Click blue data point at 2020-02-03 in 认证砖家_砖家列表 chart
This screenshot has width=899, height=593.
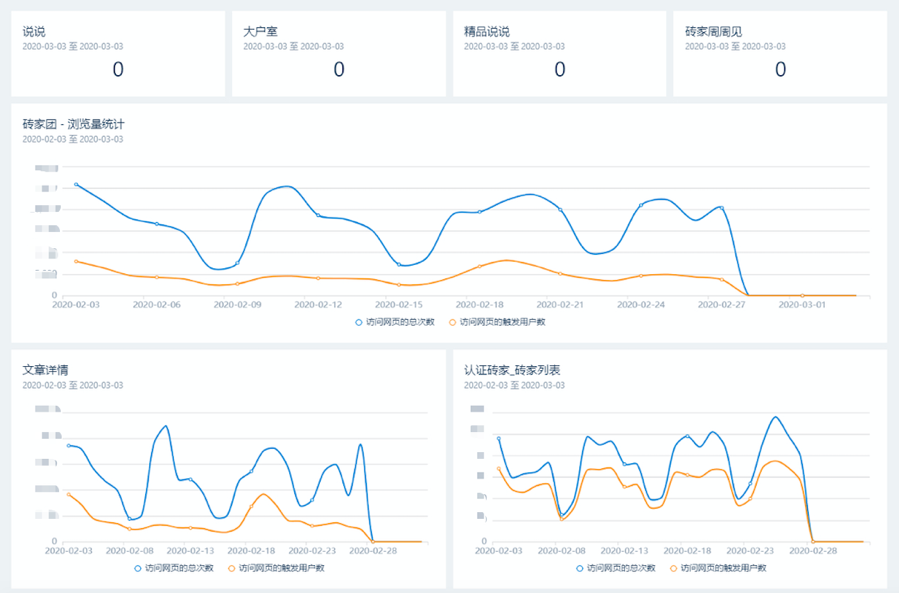[498, 438]
